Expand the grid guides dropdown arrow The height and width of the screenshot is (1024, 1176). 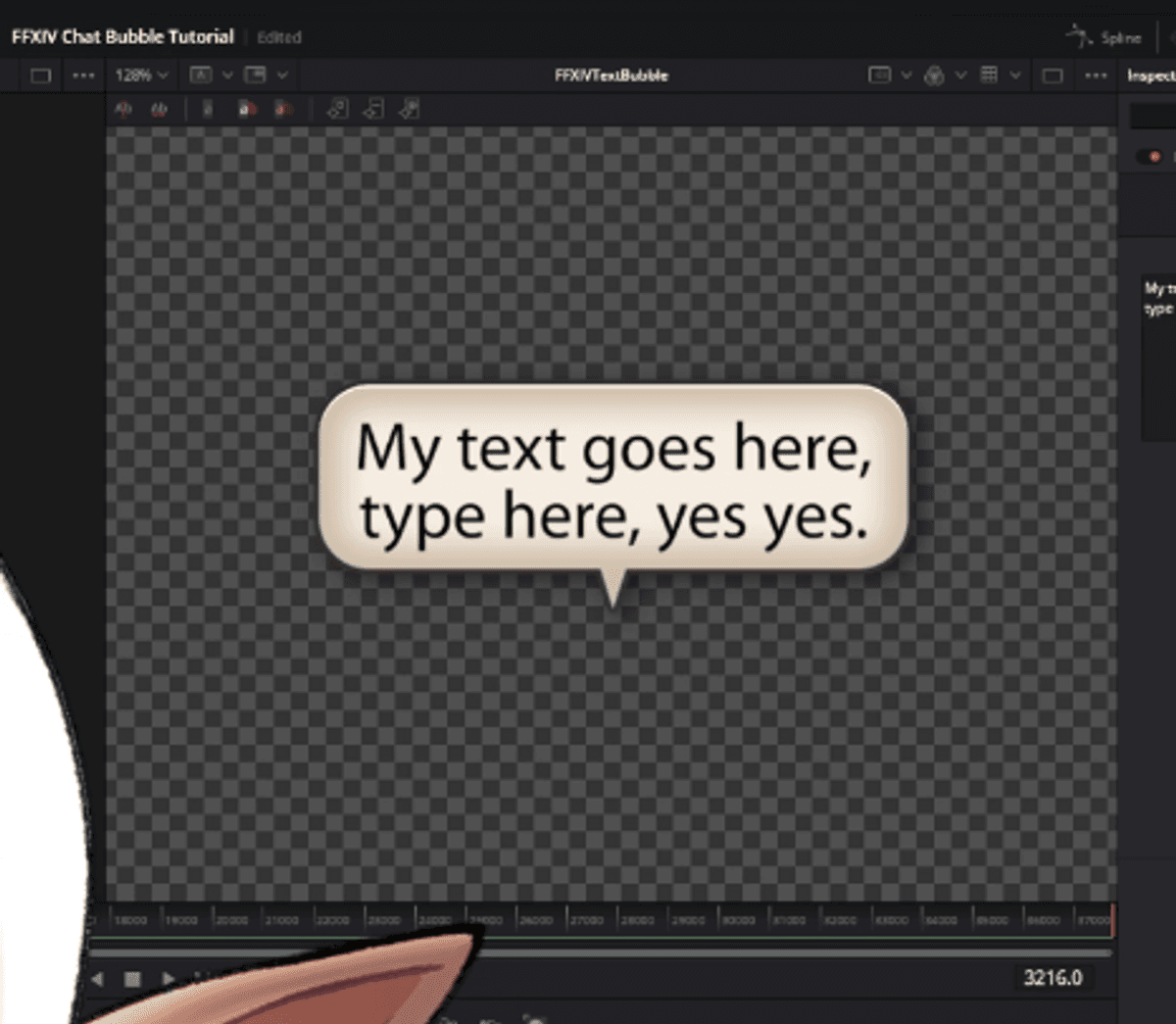click(x=1015, y=75)
